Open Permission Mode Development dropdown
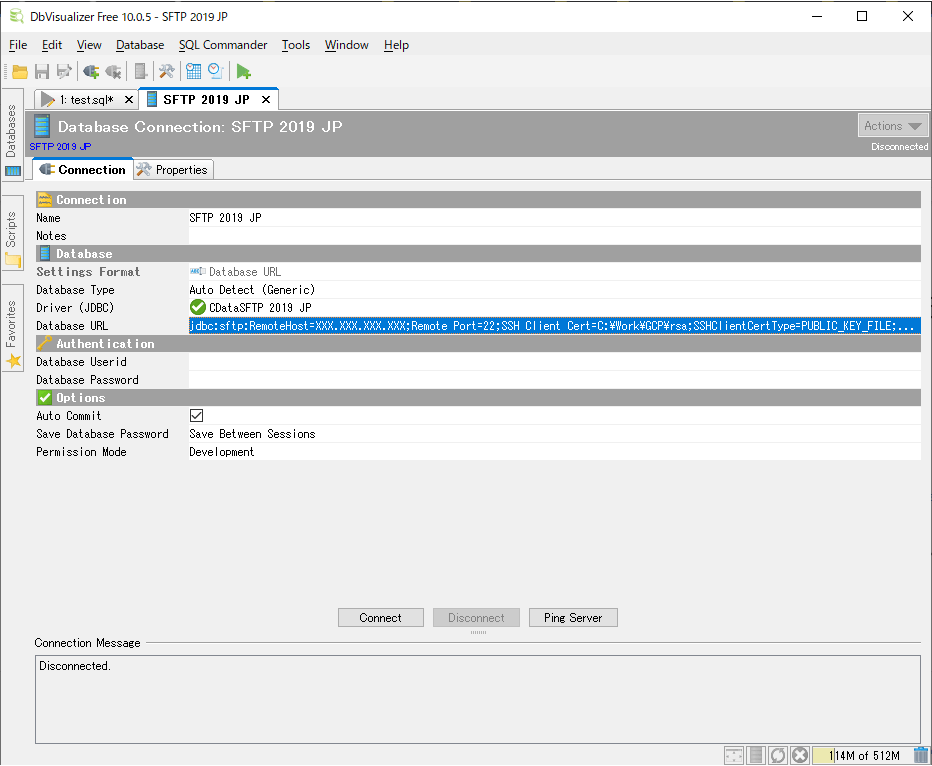The image size is (932, 766). point(555,452)
